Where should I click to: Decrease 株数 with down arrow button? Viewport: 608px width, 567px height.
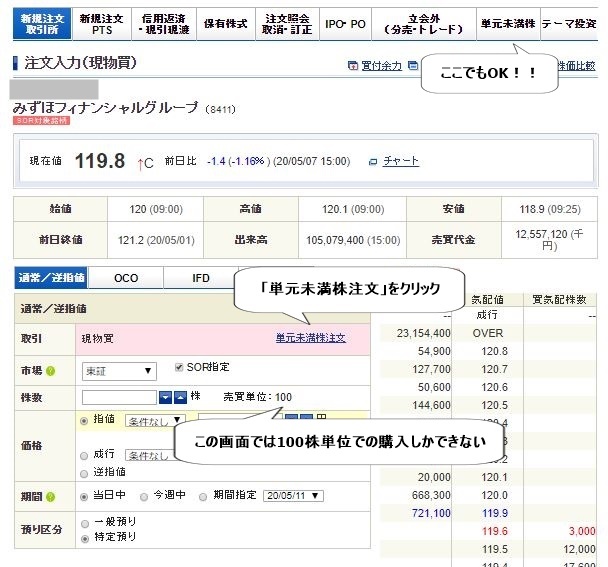click(x=166, y=398)
